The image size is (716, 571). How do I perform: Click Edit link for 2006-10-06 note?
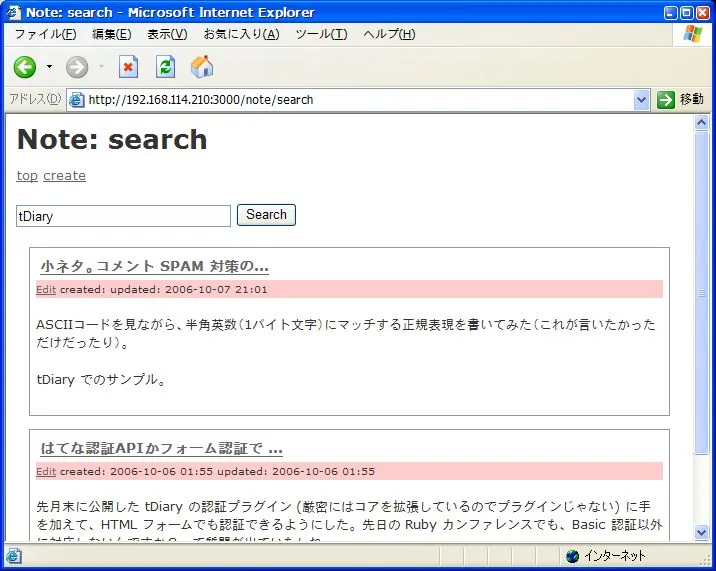coord(46,471)
